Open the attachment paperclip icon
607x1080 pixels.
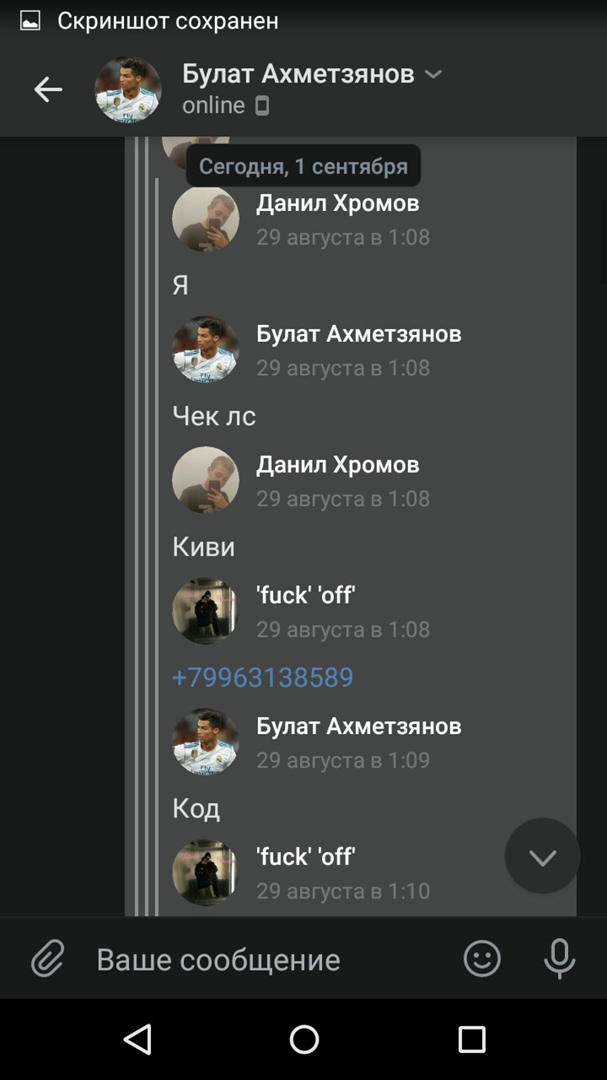[48, 958]
